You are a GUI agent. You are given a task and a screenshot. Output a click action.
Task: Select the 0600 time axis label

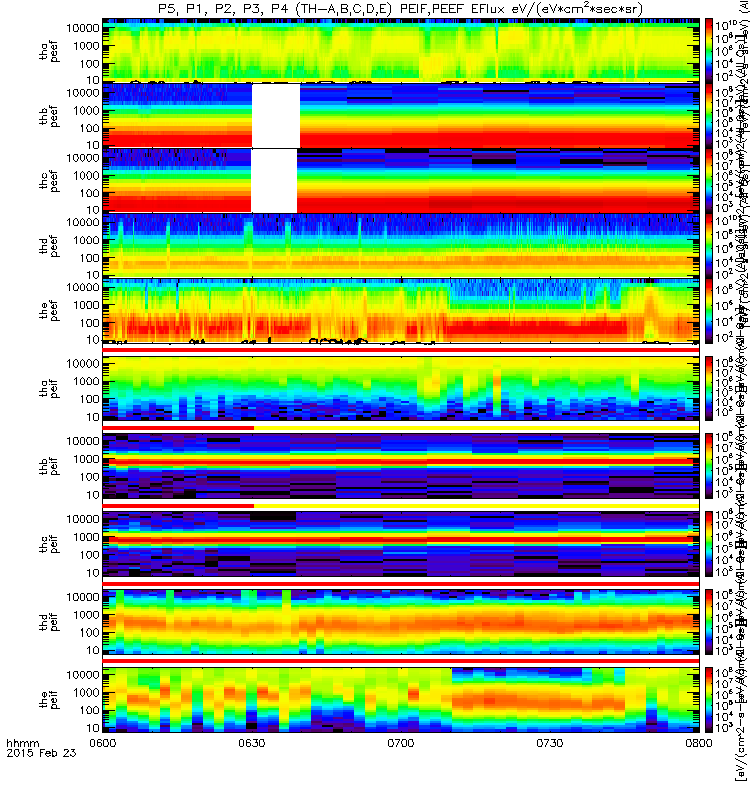pos(103,743)
